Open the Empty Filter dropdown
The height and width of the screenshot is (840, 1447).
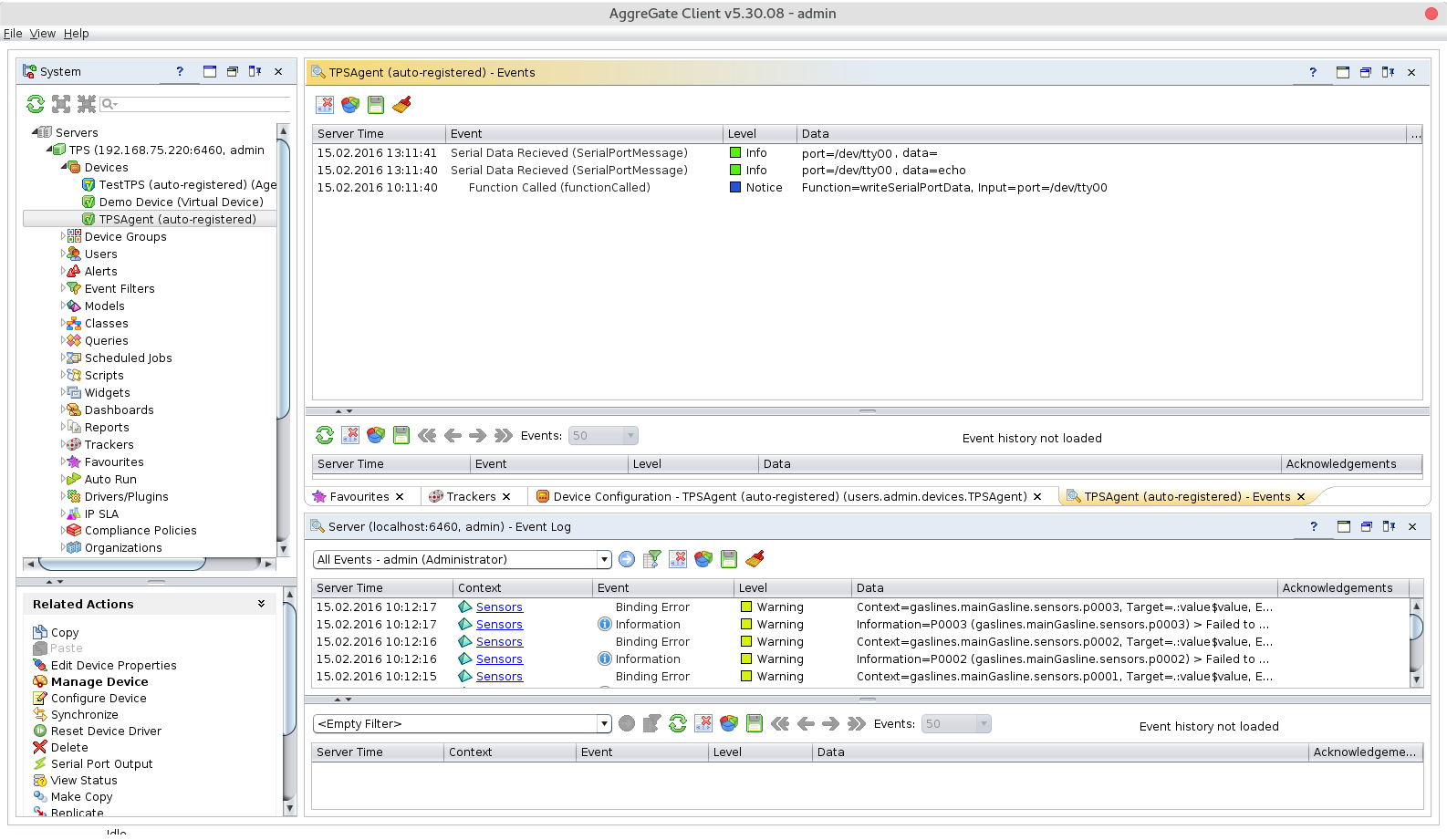[604, 723]
